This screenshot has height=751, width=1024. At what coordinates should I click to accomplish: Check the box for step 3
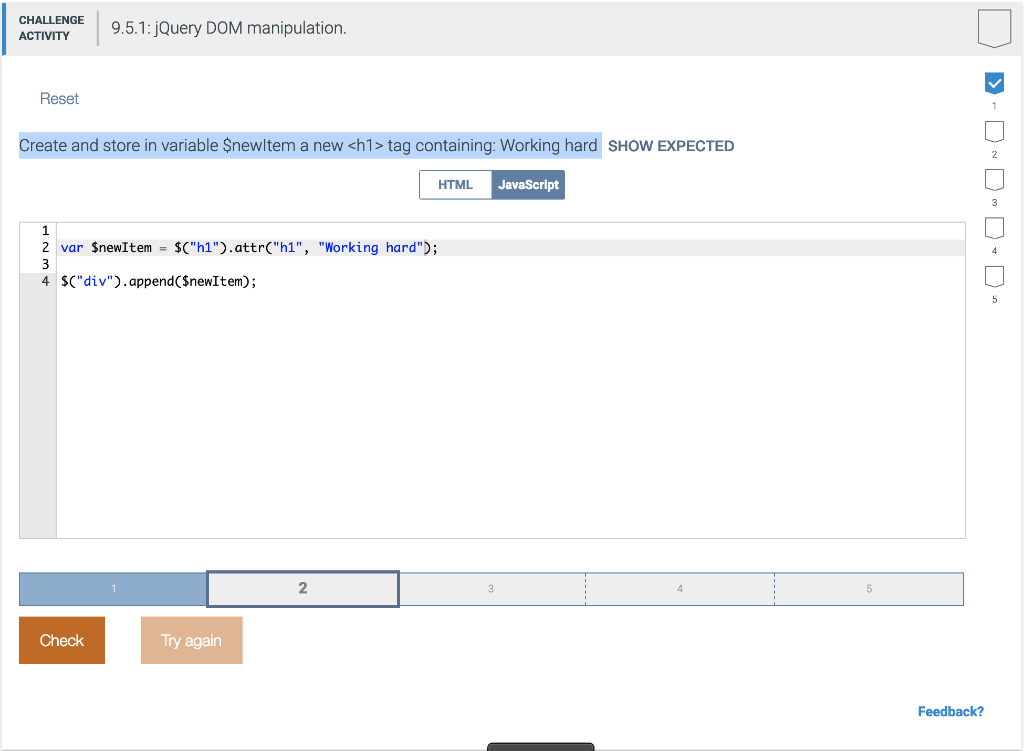click(994, 179)
